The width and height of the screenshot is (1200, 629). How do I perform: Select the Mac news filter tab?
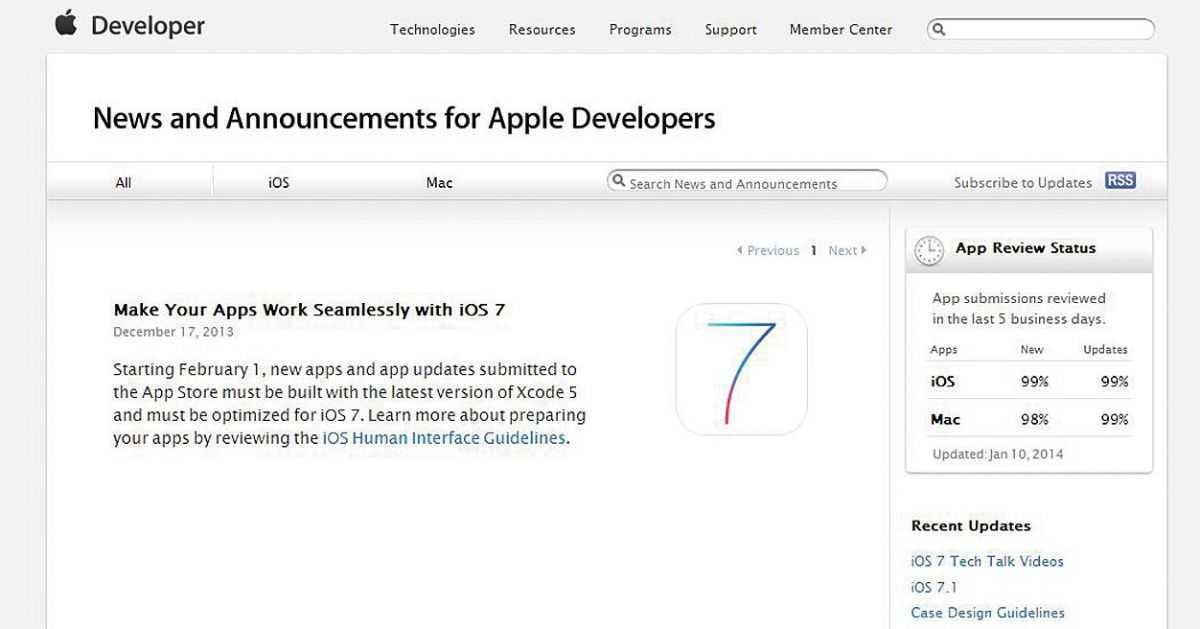click(x=439, y=183)
